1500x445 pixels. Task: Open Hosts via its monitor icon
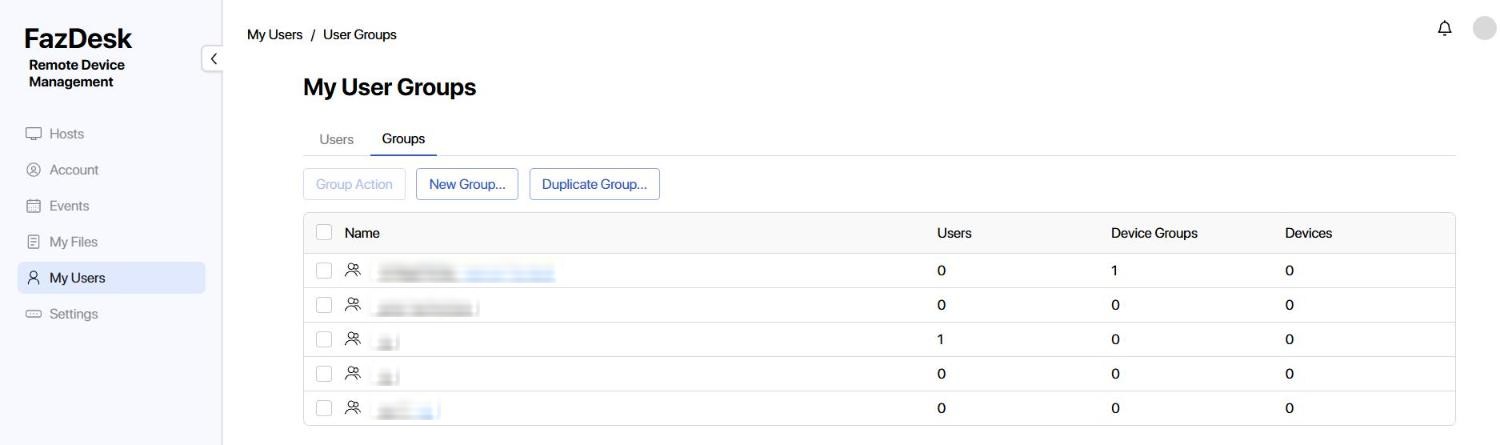point(34,134)
